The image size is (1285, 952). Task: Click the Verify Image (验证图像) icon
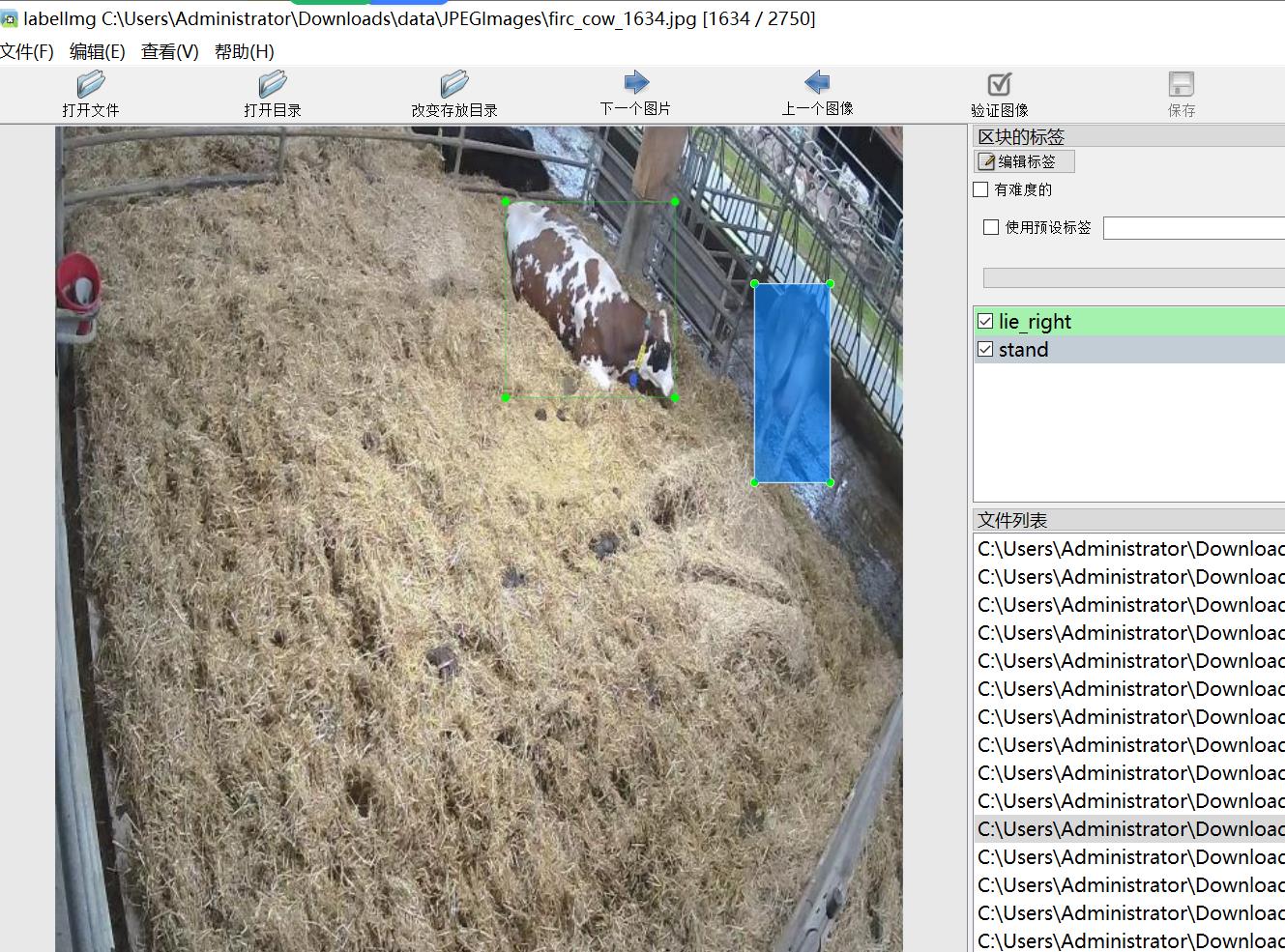tap(999, 84)
